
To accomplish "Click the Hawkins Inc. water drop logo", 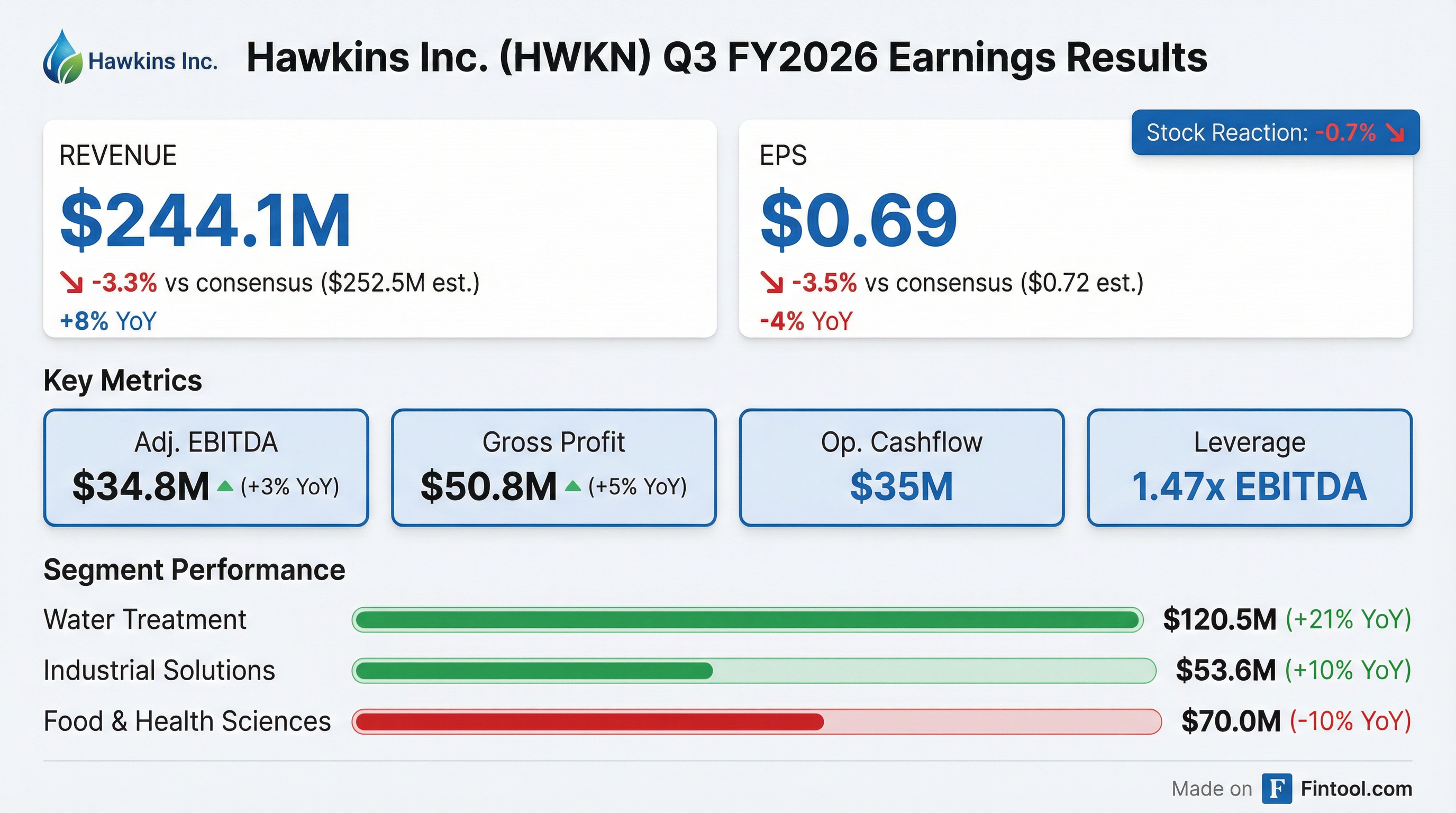I will click(x=62, y=57).
